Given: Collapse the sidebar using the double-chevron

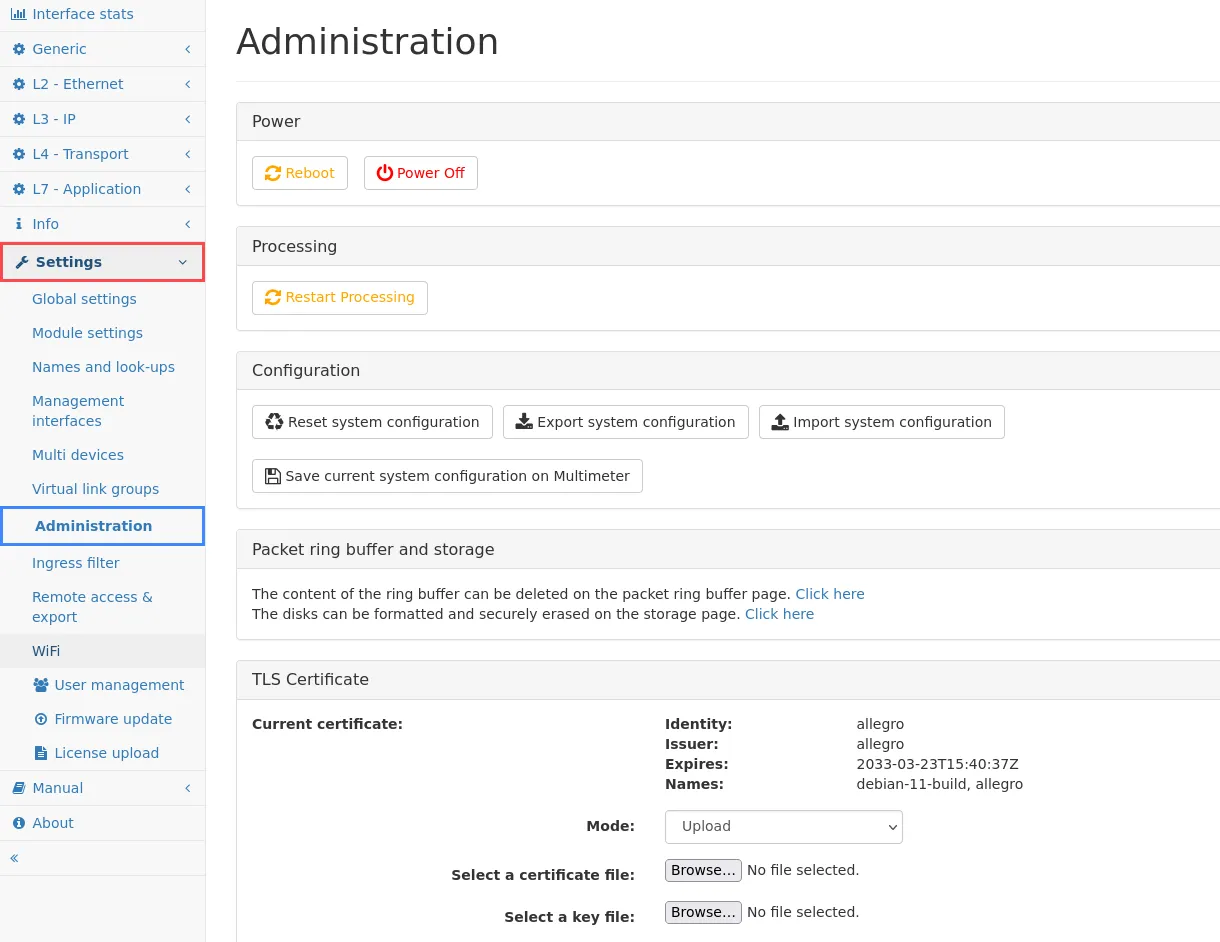Looking at the screenshot, I should click(x=14, y=857).
